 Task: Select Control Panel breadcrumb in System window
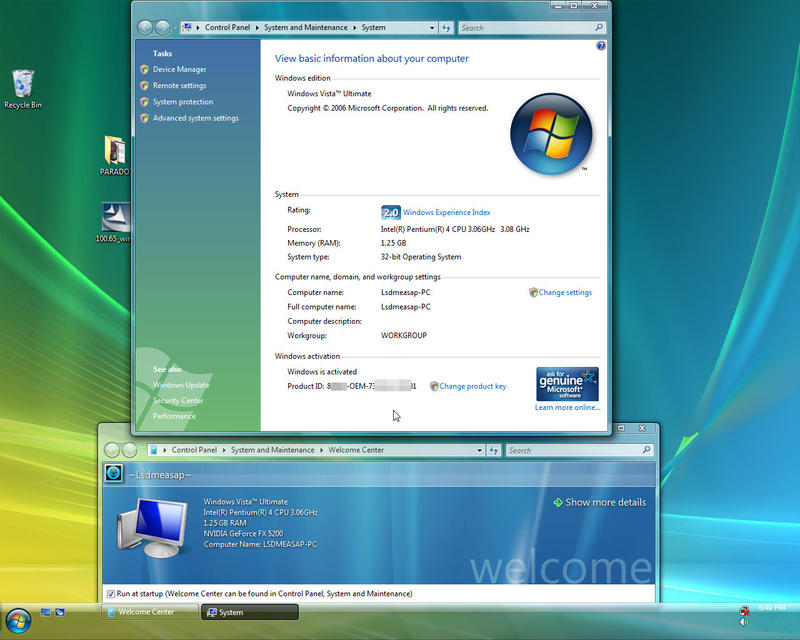point(227,28)
